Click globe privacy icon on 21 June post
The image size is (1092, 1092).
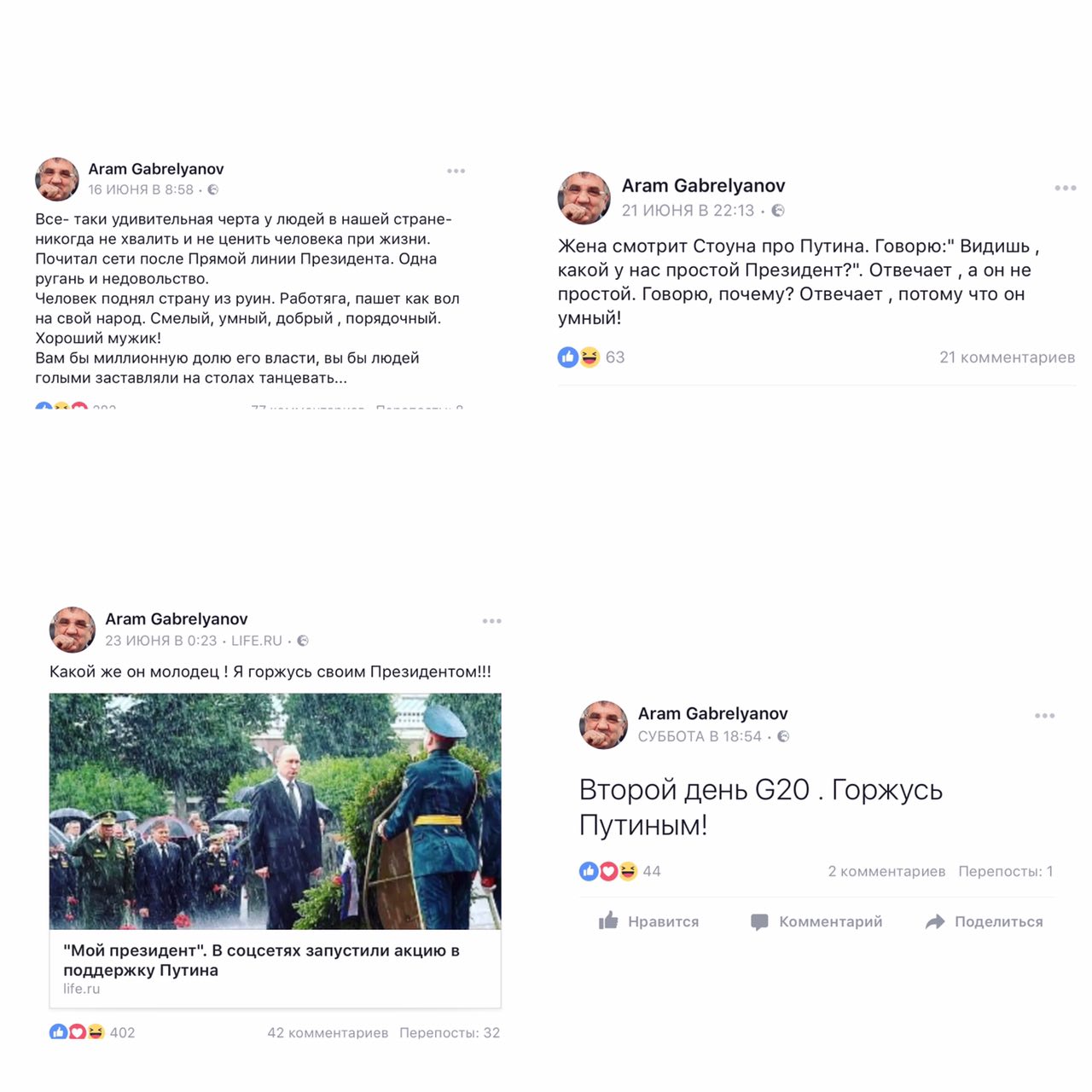[778, 211]
